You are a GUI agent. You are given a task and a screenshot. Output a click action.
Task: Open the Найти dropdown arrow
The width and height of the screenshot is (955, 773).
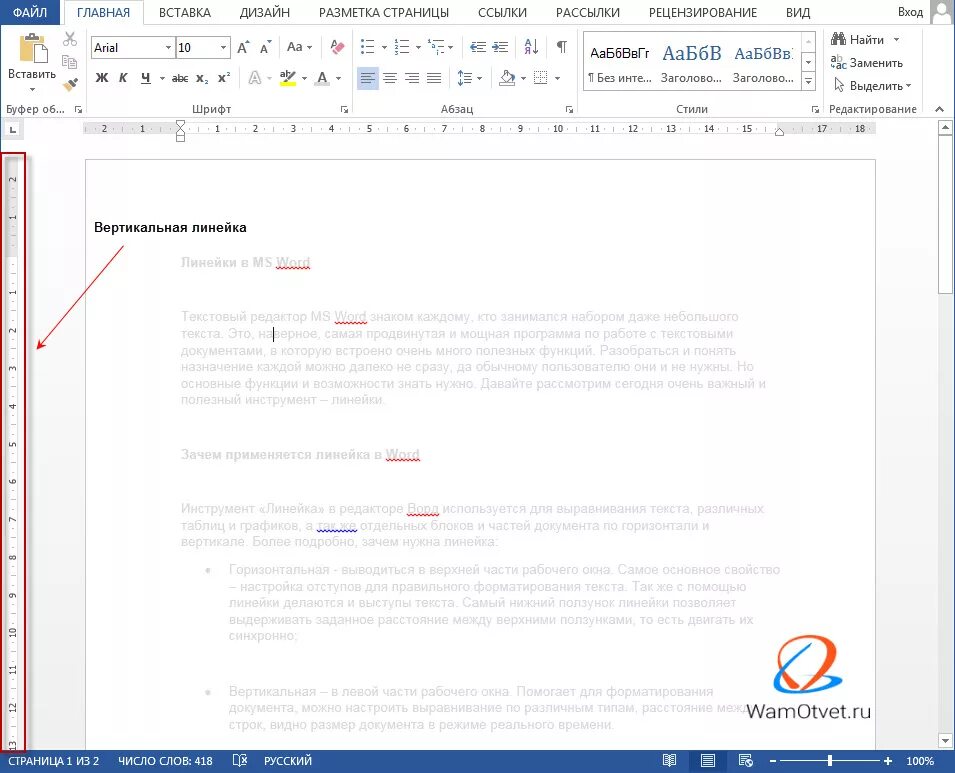(x=896, y=40)
